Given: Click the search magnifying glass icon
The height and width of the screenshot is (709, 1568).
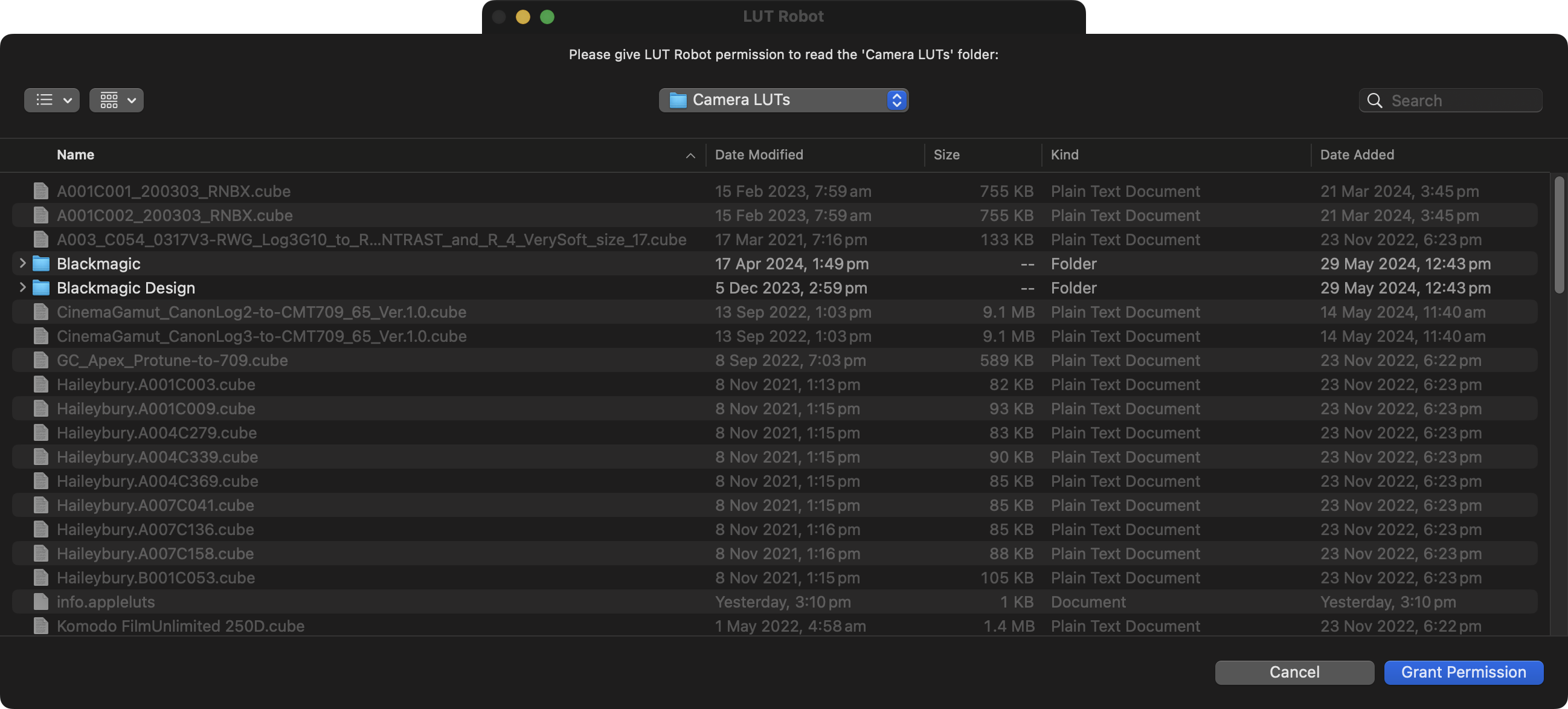Looking at the screenshot, I should coord(1375,100).
